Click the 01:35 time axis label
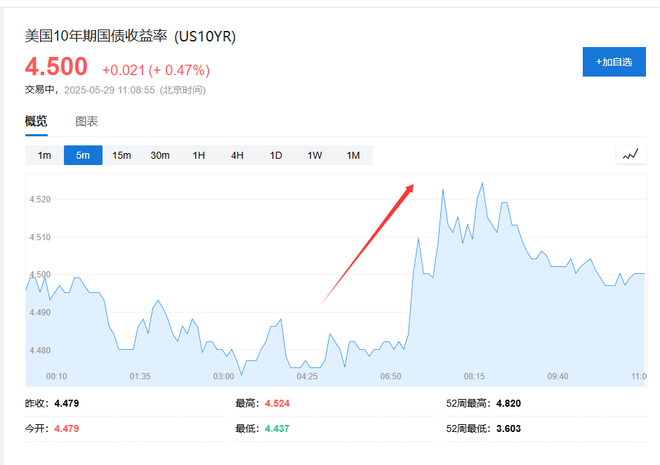 coord(140,376)
